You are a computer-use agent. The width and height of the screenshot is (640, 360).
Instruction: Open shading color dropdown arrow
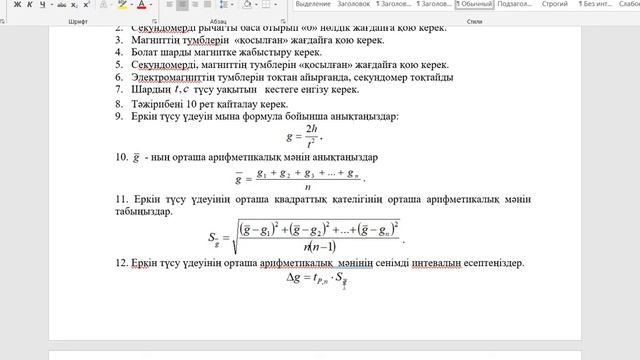pos(256,5)
